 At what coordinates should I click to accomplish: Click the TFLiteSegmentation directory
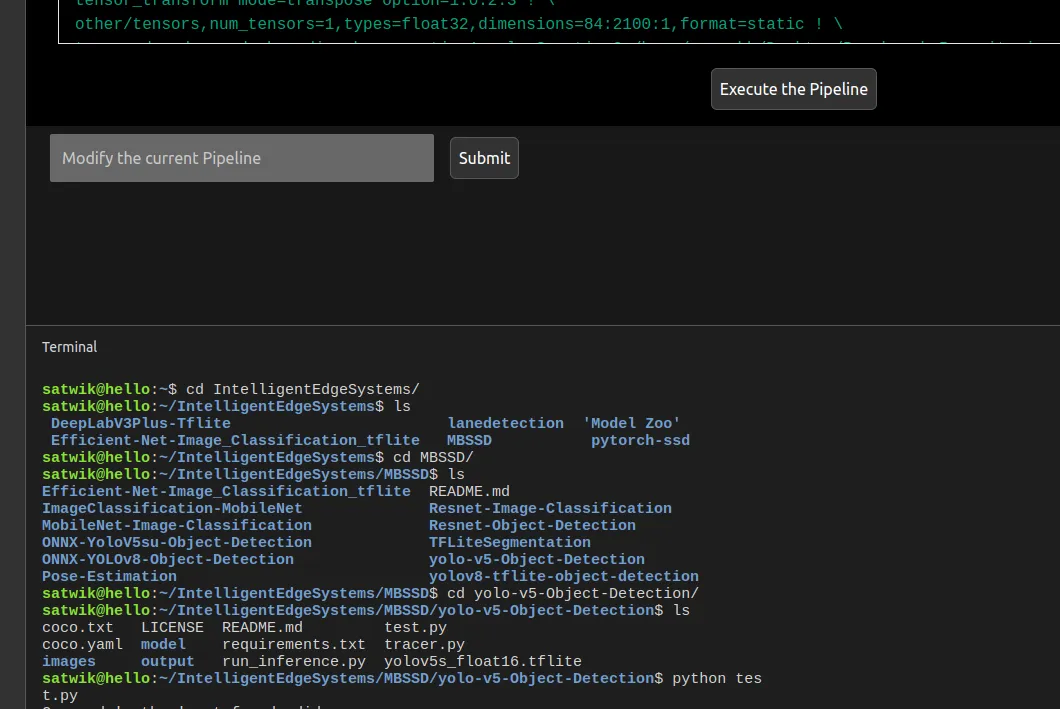point(510,542)
